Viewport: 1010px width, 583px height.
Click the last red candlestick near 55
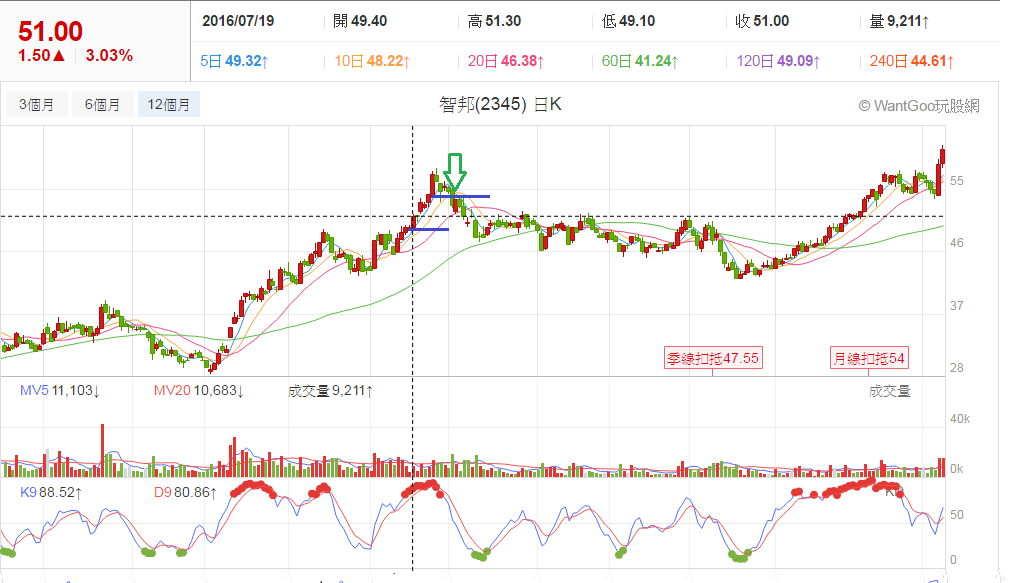click(943, 157)
